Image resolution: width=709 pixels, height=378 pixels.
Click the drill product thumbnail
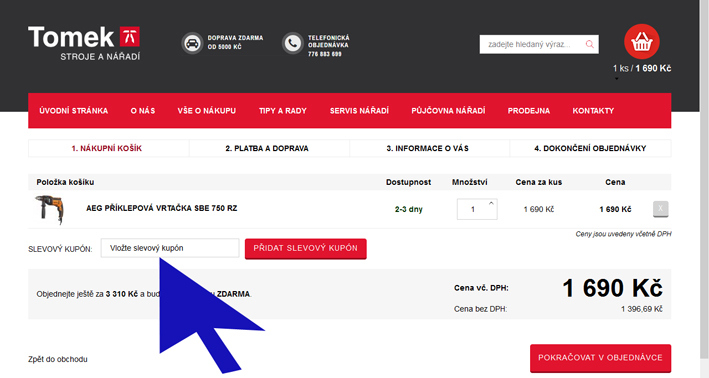50,209
